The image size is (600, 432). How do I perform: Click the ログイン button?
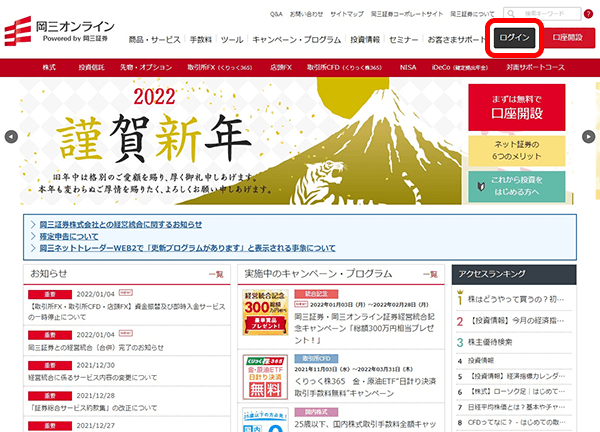[x=514, y=37]
